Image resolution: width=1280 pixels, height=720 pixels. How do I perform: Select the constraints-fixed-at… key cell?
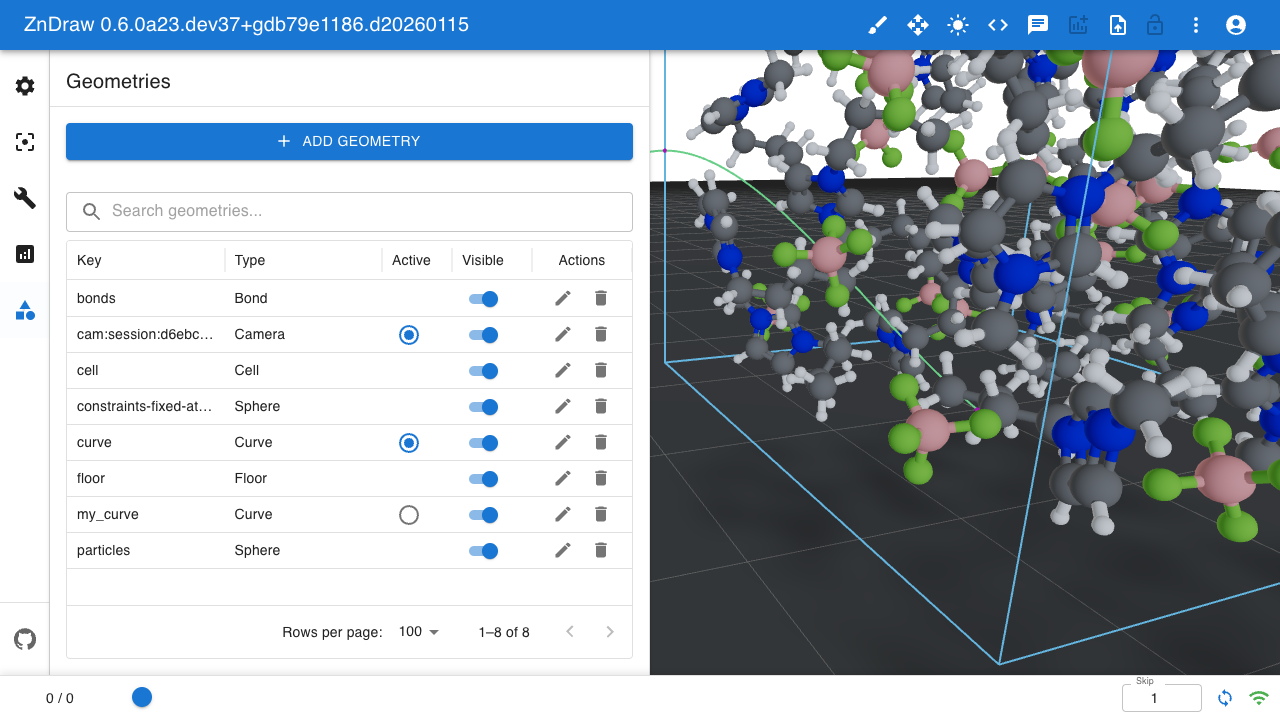click(146, 406)
